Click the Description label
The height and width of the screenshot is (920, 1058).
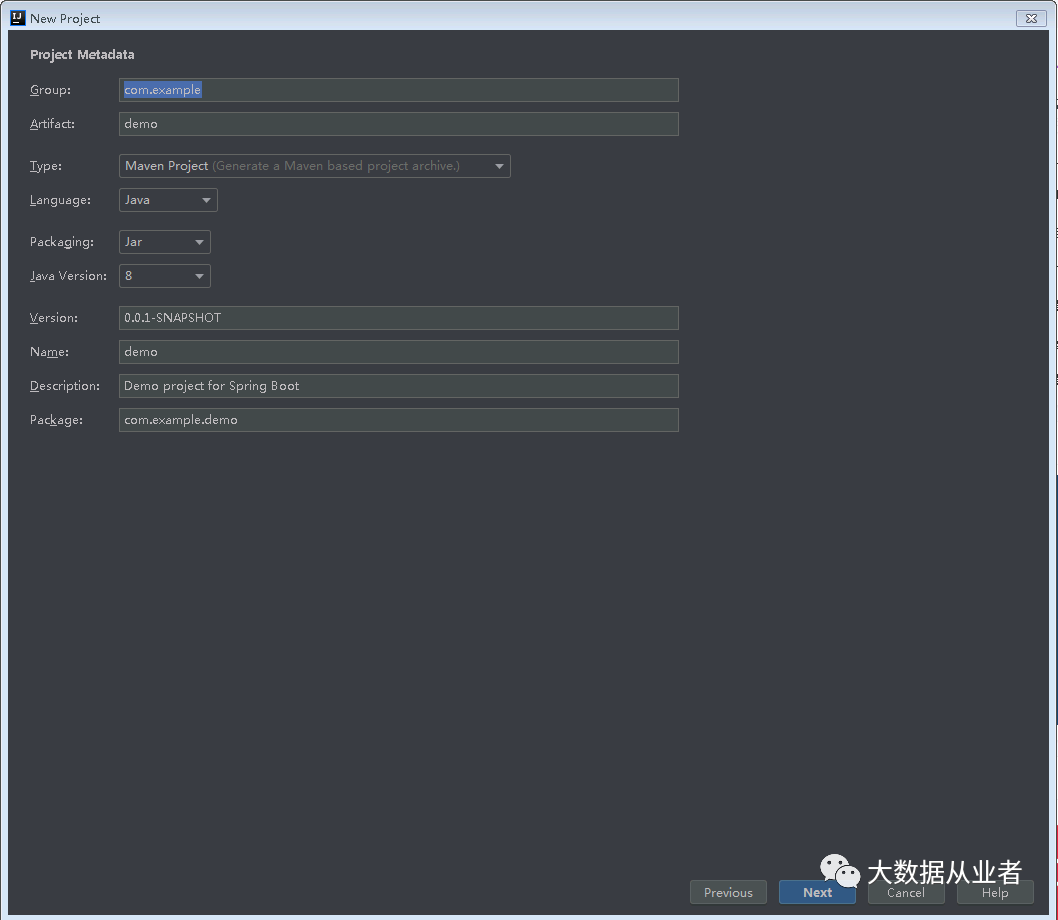65,385
